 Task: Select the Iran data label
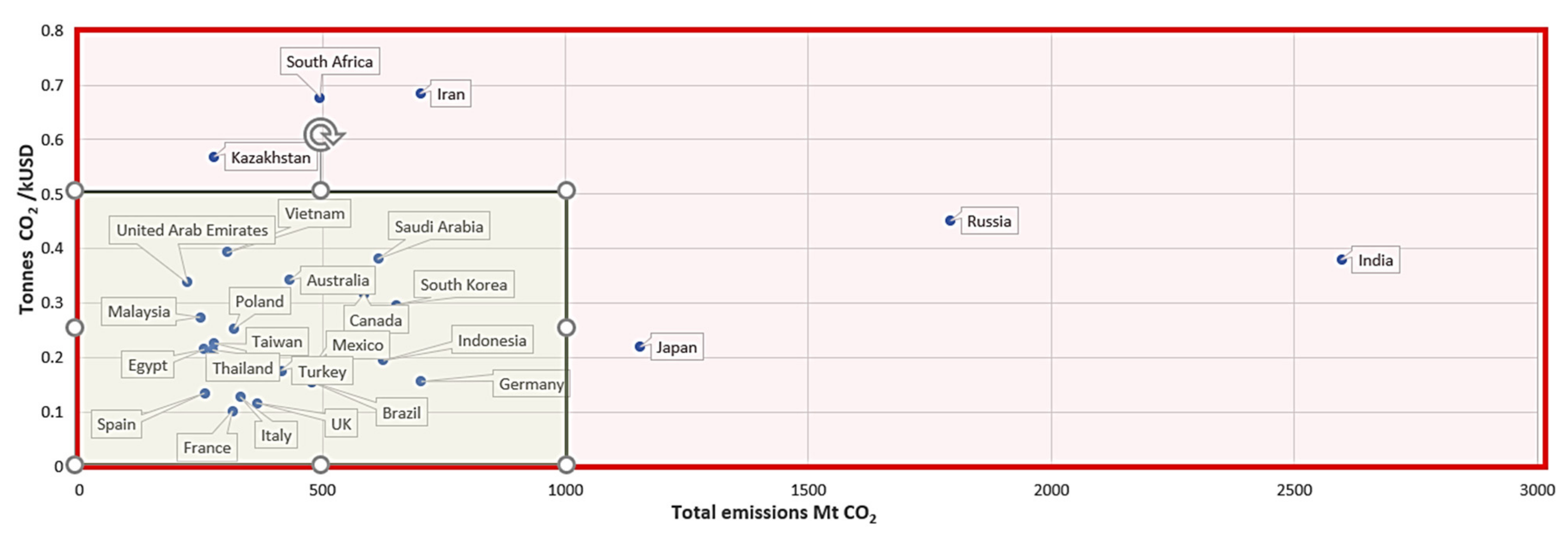pyautogui.click(x=450, y=95)
